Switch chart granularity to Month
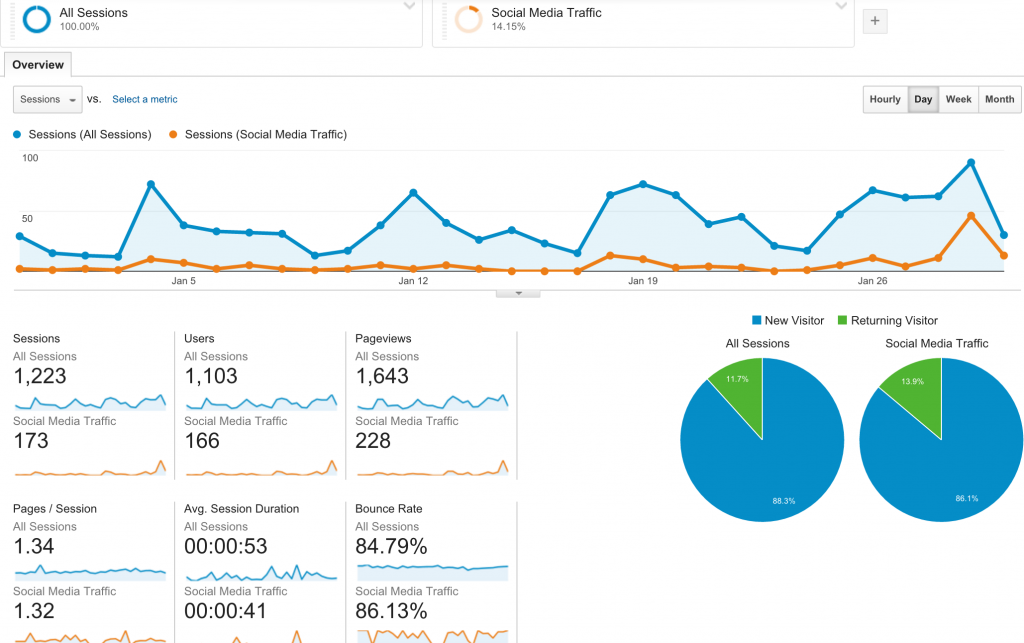1024x643 pixels. (999, 99)
